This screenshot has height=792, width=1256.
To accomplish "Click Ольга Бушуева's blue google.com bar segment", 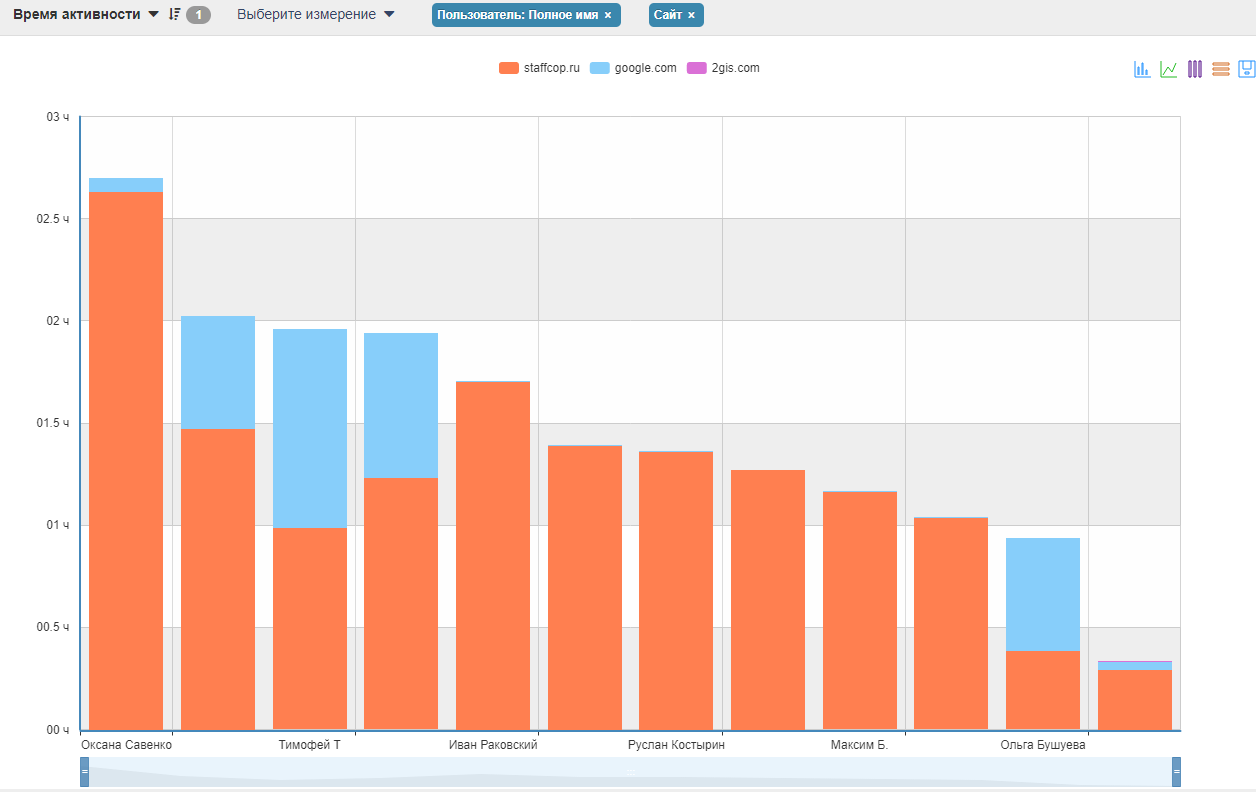I will (1043, 594).
